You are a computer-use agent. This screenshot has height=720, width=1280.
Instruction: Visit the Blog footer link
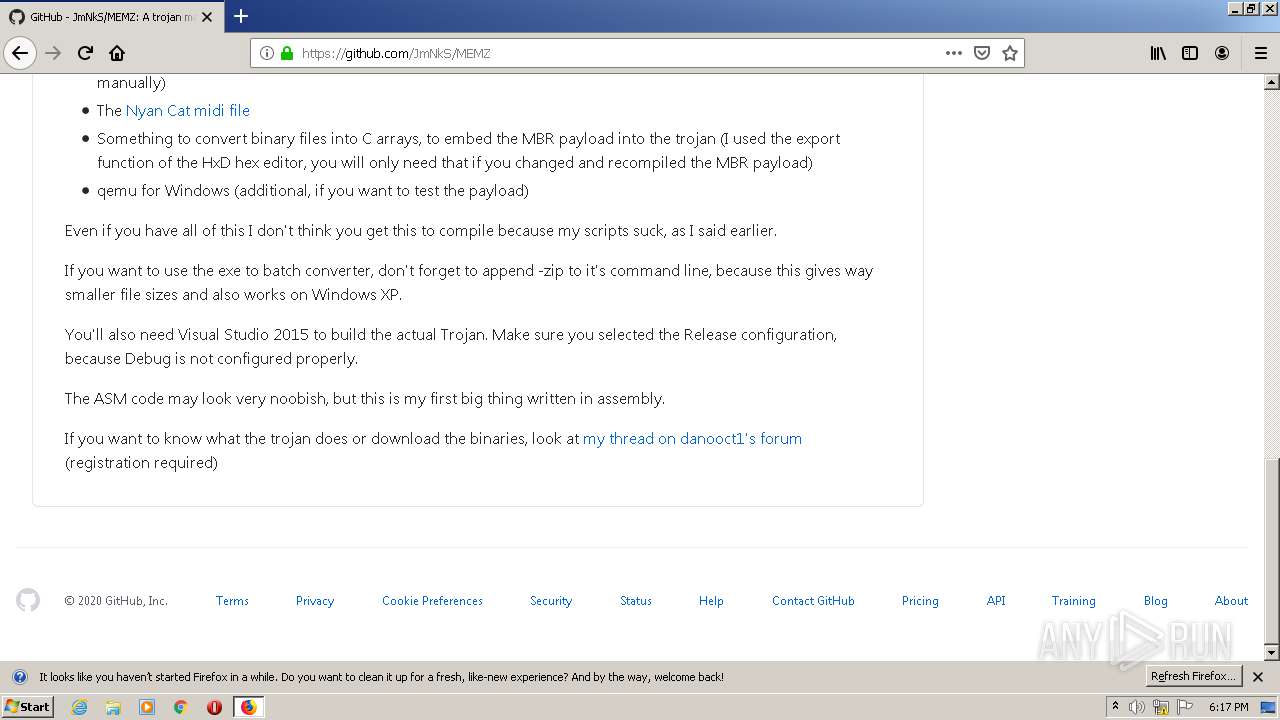click(1156, 600)
